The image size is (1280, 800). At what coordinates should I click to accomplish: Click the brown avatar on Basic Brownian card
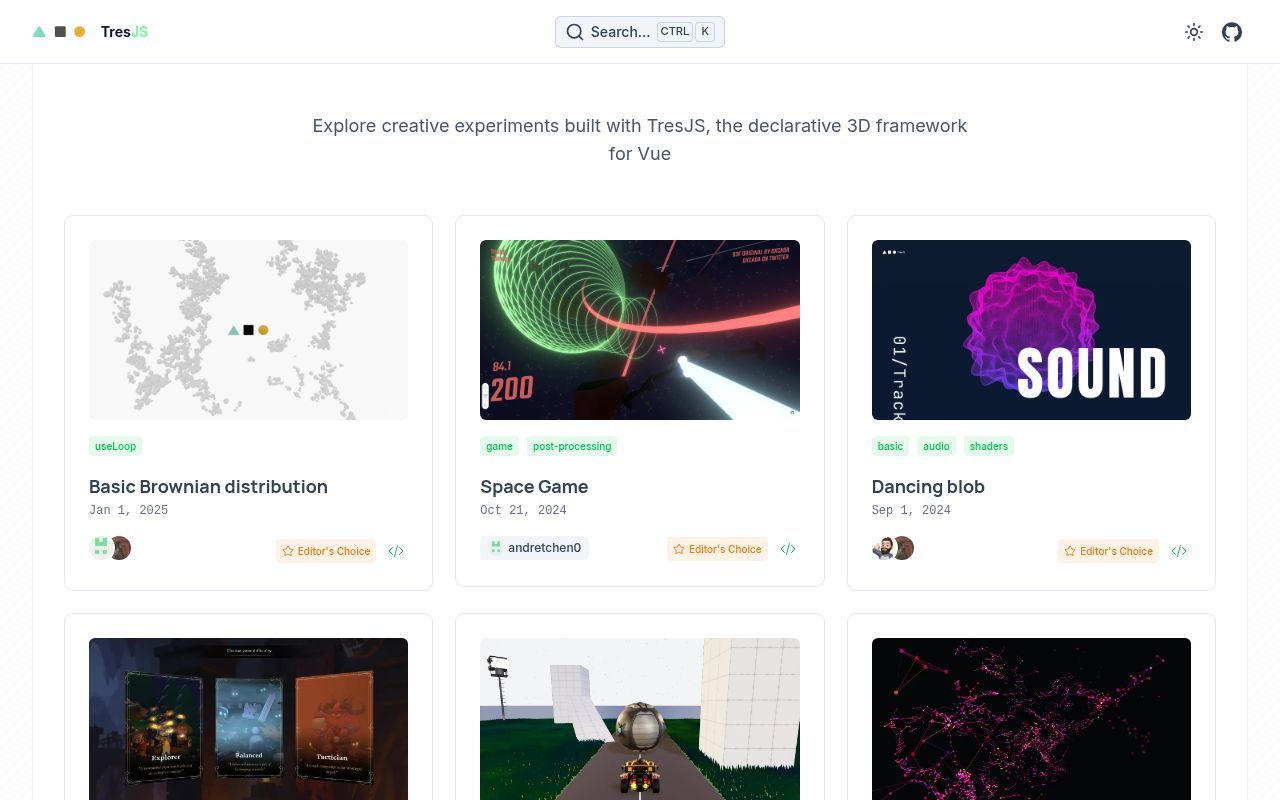pyautogui.click(x=121, y=548)
